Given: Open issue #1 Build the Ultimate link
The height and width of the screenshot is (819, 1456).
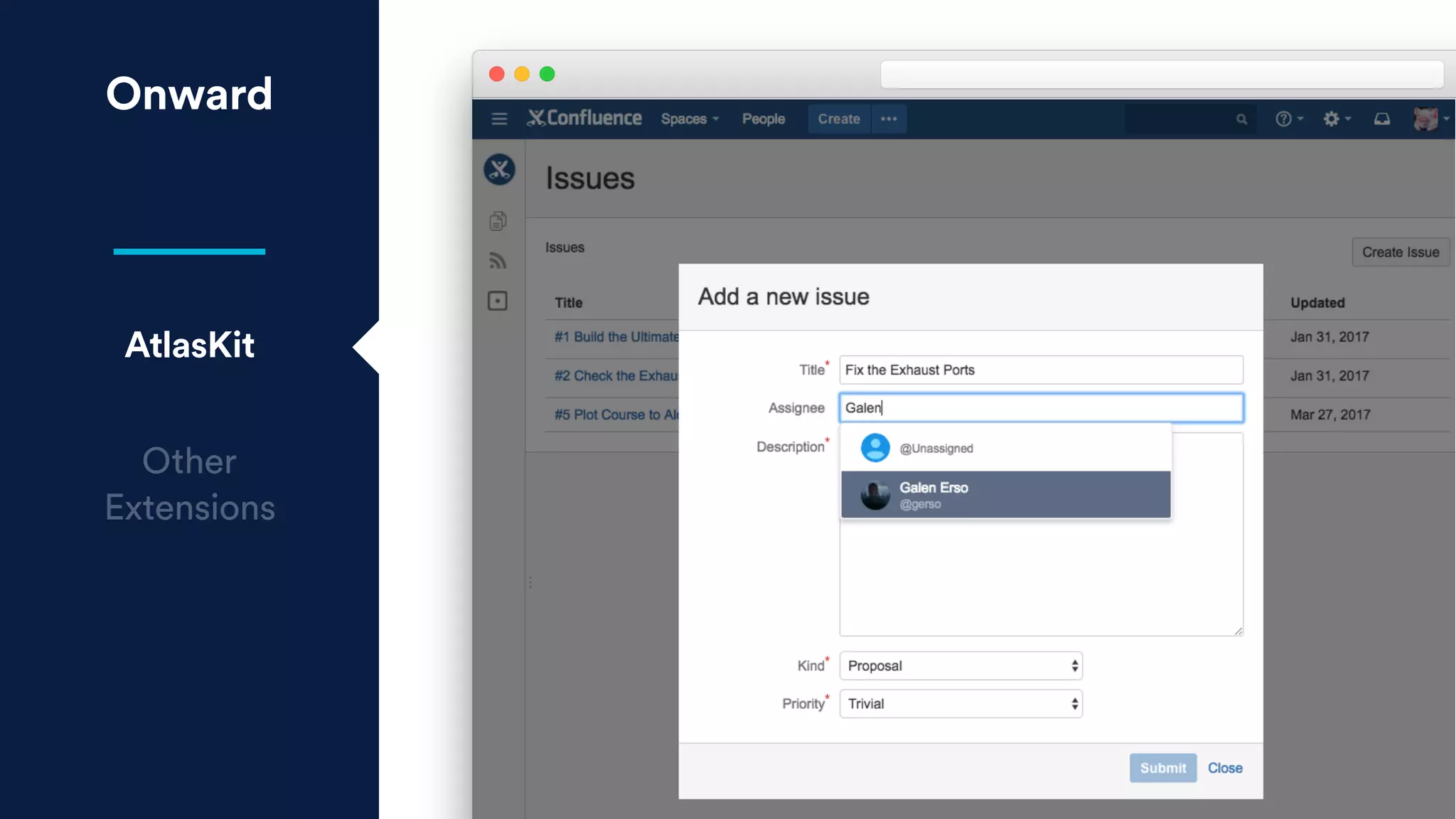Looking at the screenshot, I should tap(616, 337).
